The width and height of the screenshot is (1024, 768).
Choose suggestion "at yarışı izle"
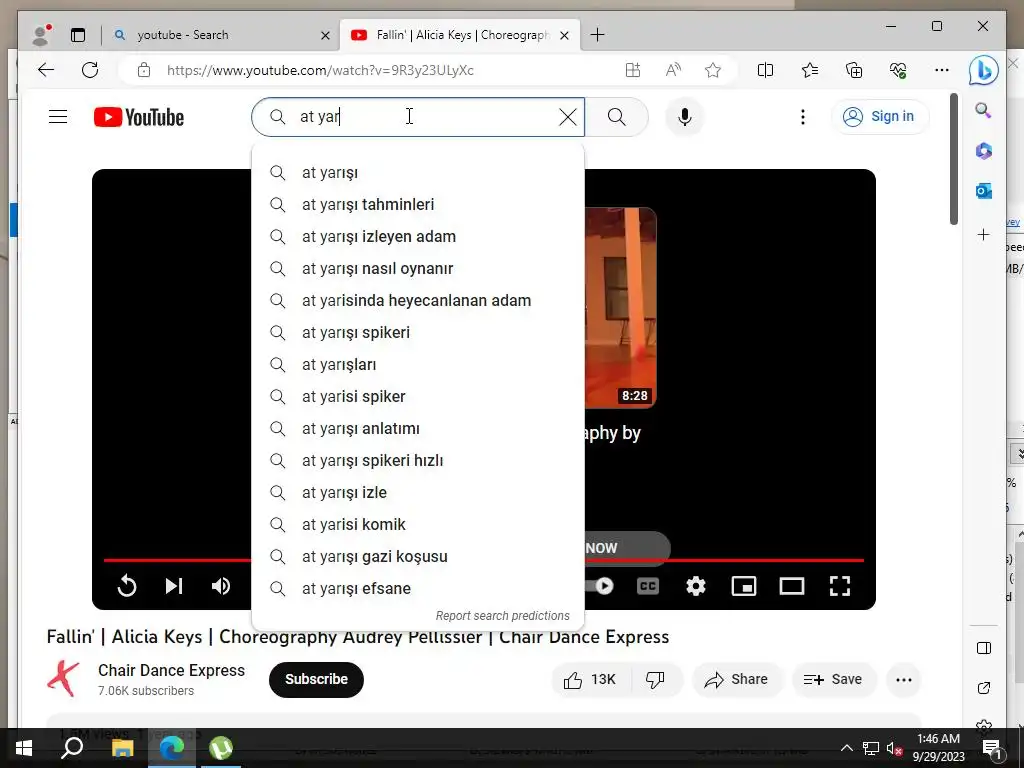[x=418, y=492]
